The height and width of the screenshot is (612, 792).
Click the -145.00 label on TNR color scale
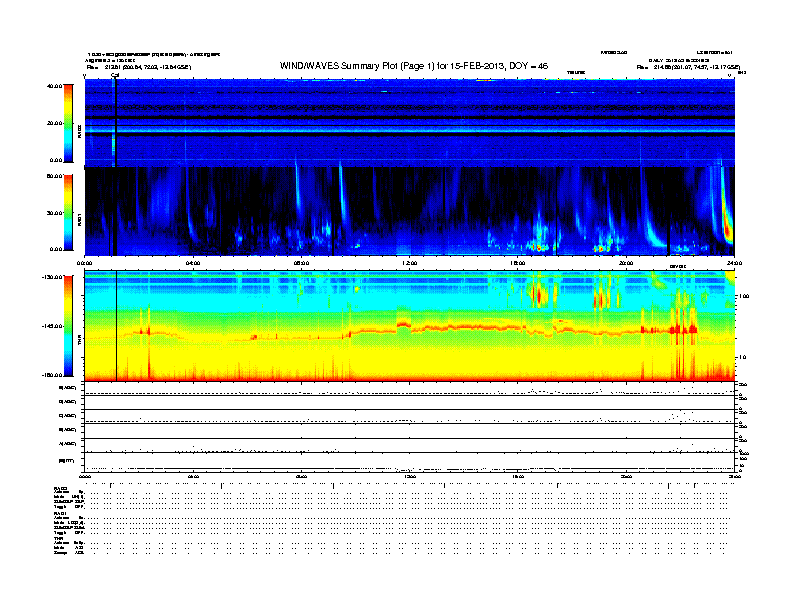tap(53, 326)
